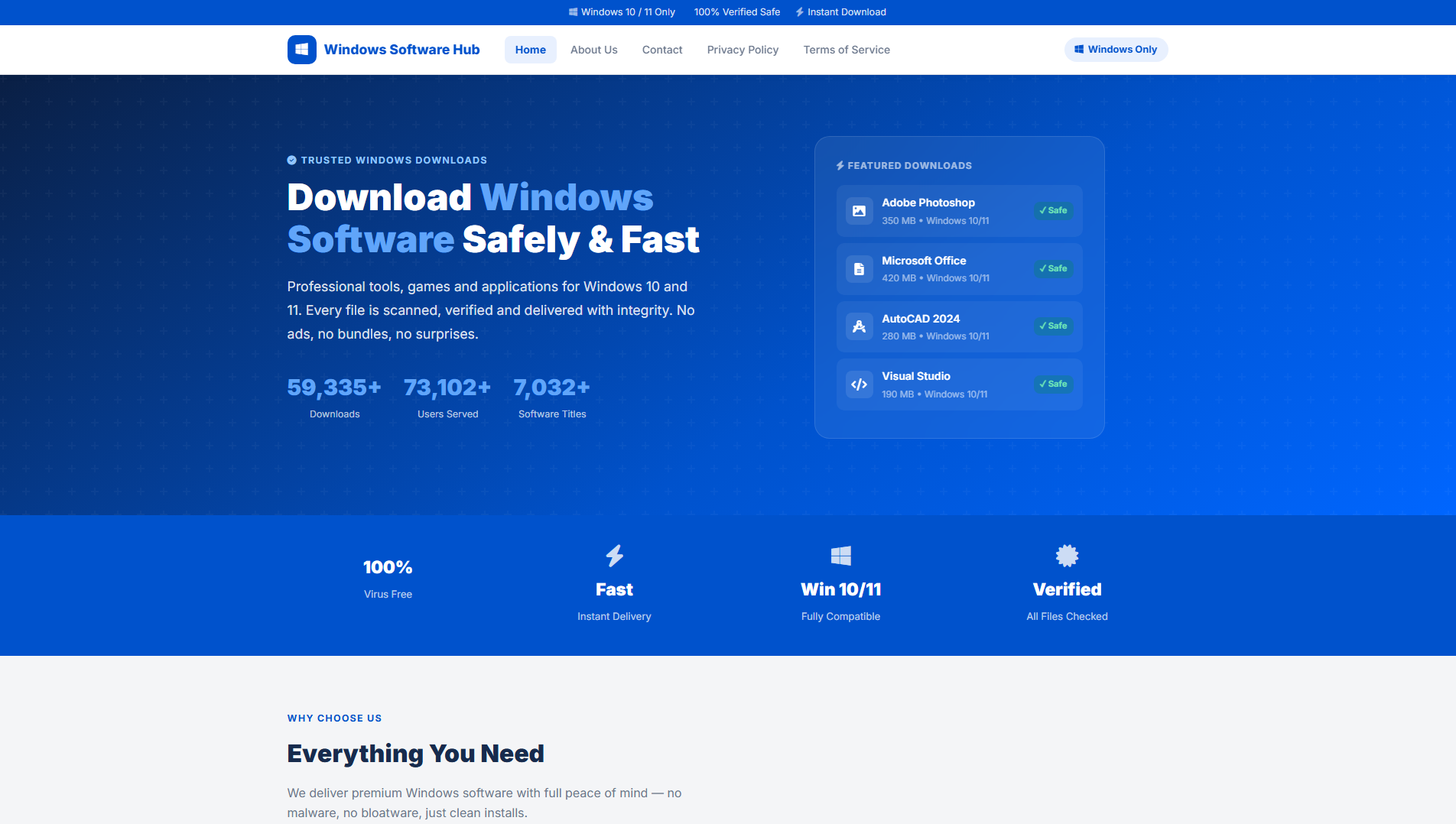Click the lightning bolt icon above Fast
Screen dimensions: 1456x824
tap(615, 556)
